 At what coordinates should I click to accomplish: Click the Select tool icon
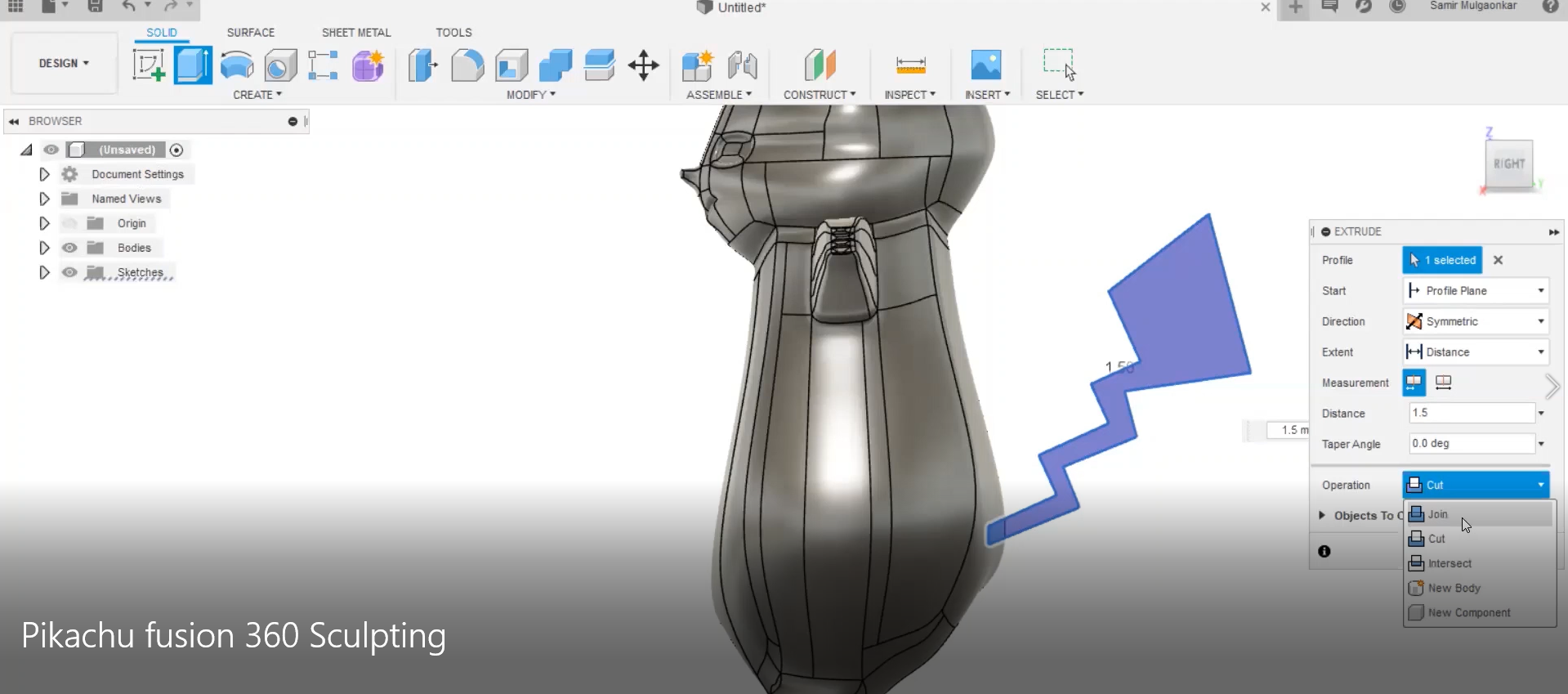point(1059,64)
